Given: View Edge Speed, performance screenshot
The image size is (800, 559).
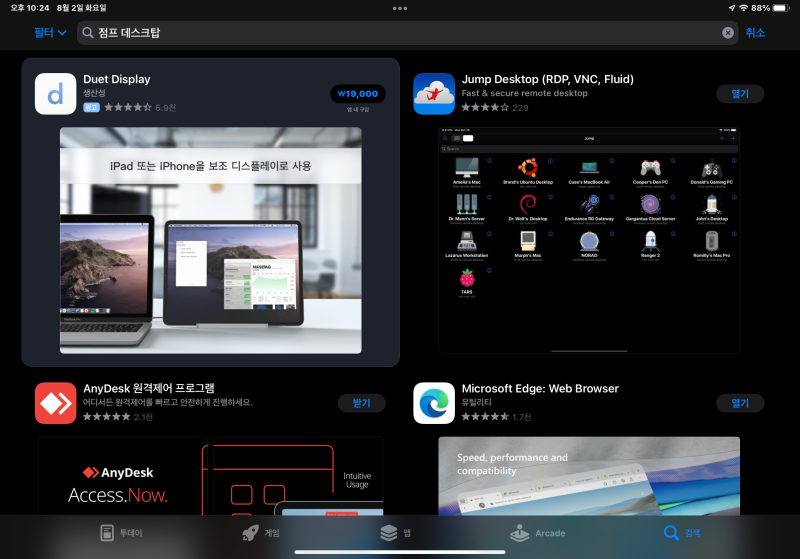Looking at the screenshot, I should tap(589, 476).
